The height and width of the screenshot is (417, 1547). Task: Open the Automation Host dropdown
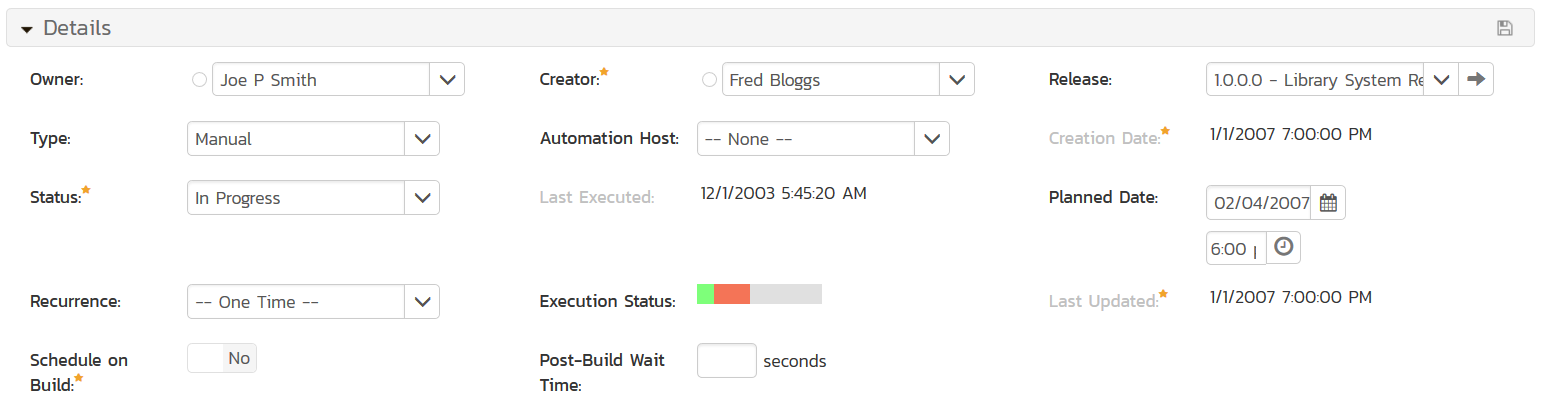point(931,139)
